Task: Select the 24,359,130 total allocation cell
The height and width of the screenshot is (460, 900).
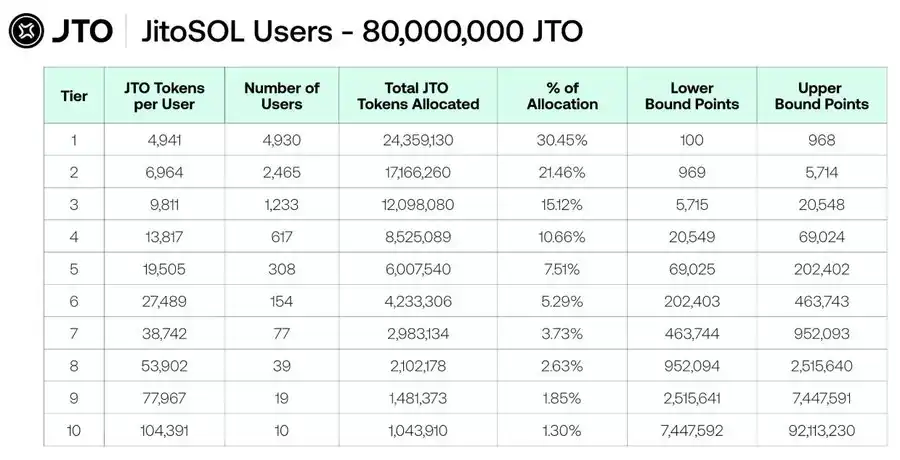Action: click(x=431, y=140)
